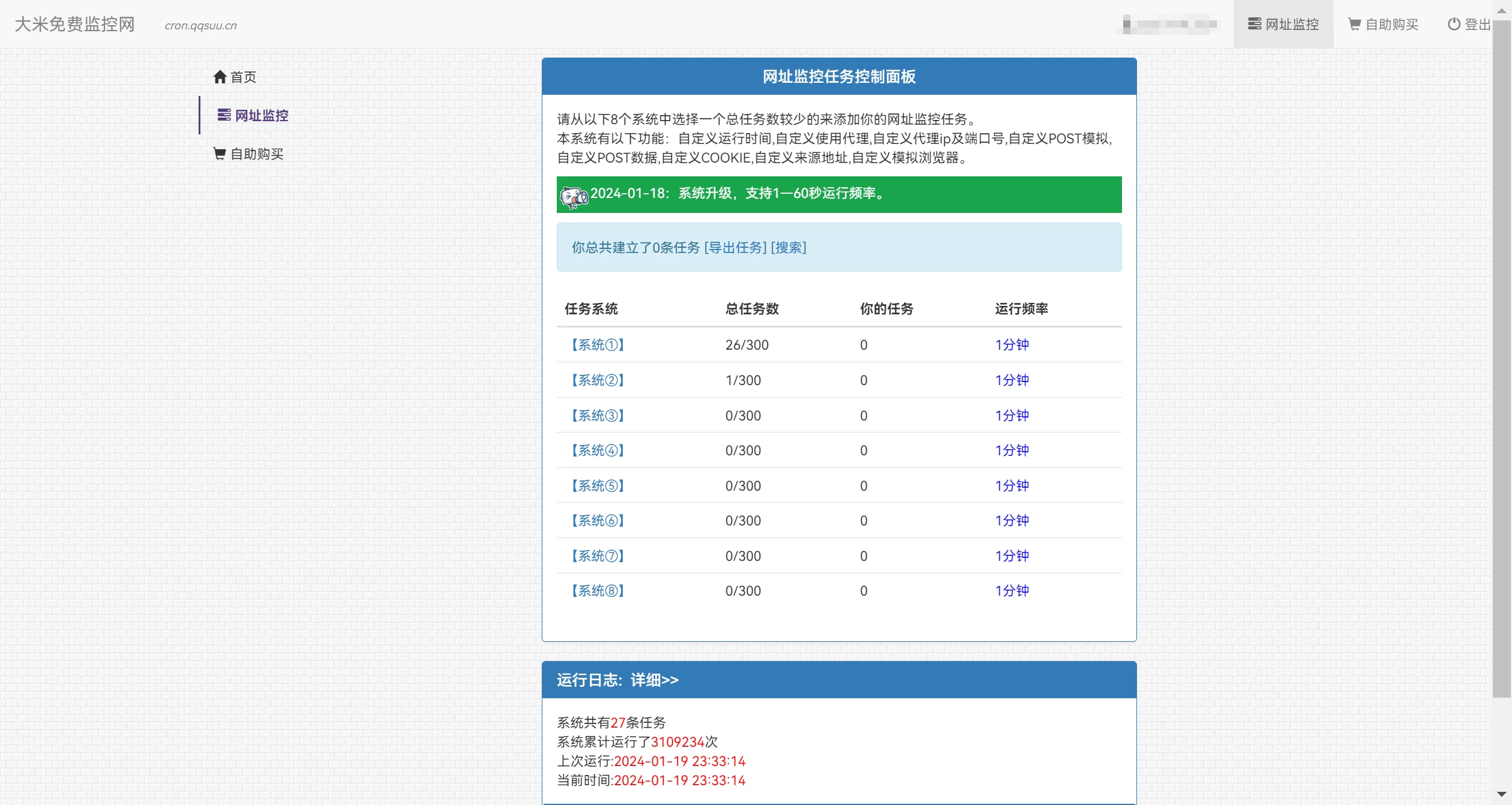Click 1分钟 frequency for 系统③
1512x805 pixels.
[1012, 416]
